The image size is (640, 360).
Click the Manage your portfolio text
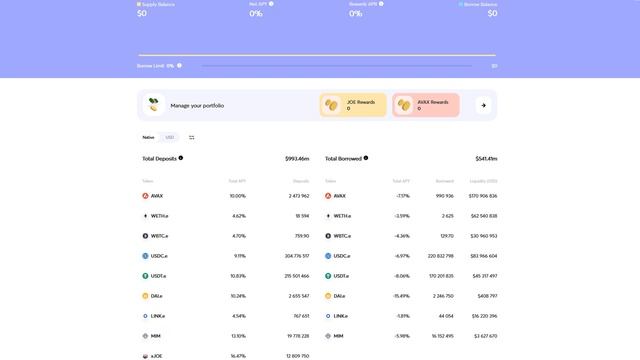click(197, 106)
